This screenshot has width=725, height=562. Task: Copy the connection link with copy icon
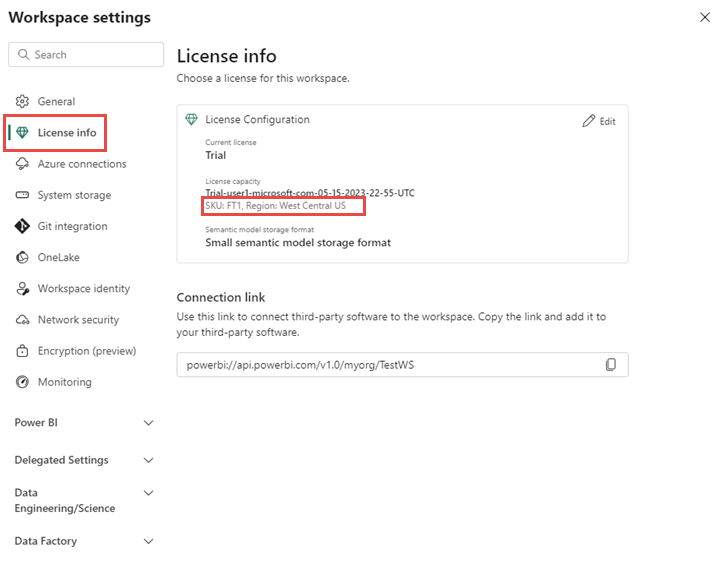tap(611, 365)
